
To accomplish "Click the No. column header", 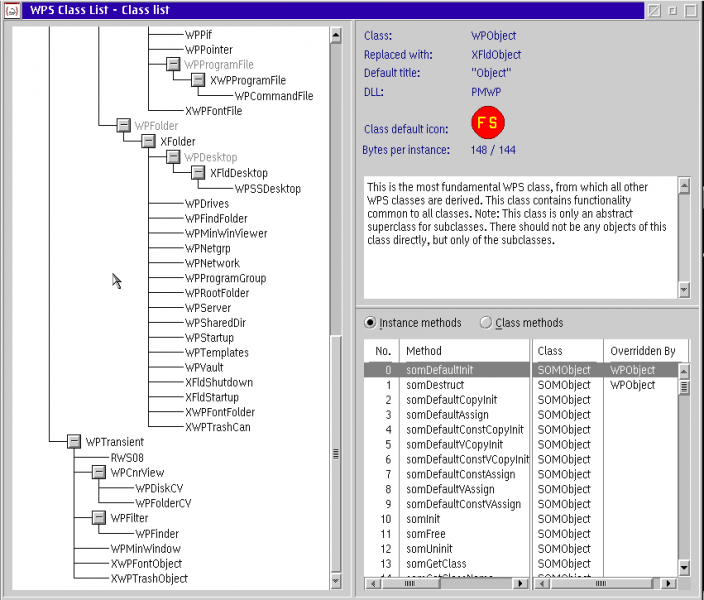I will pyautogui.click(x=382, y=351).
